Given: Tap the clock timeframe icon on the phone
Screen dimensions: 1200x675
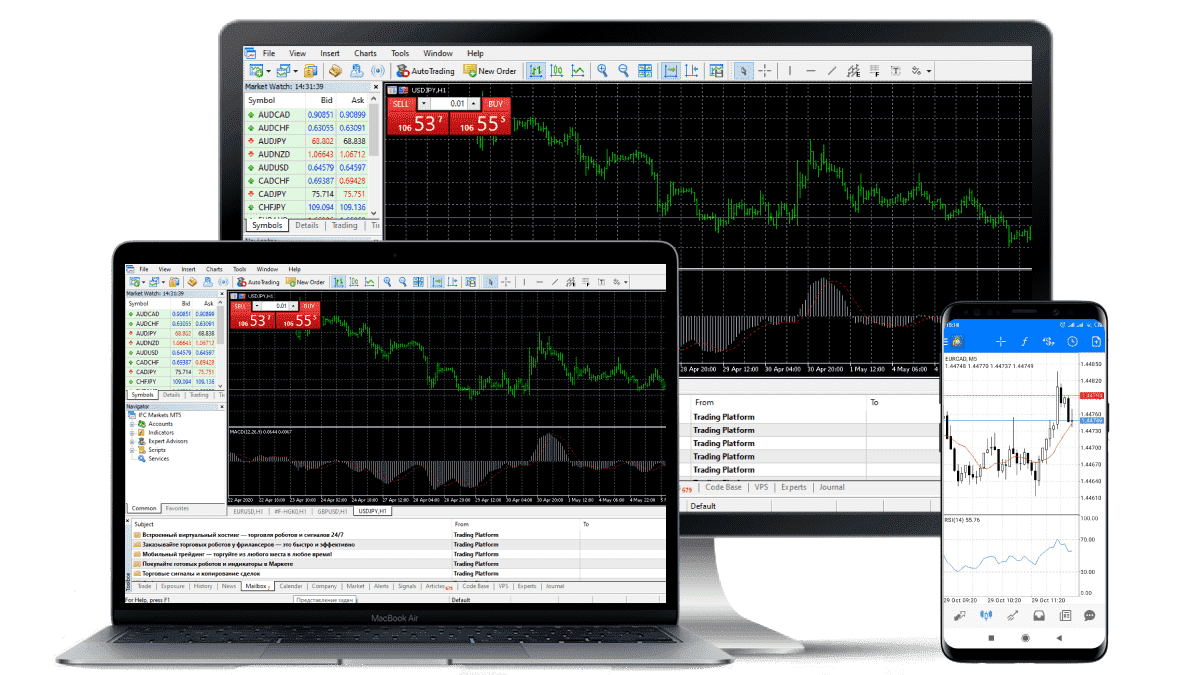Looking at the screenshot, I should [x=1071, y=341].
